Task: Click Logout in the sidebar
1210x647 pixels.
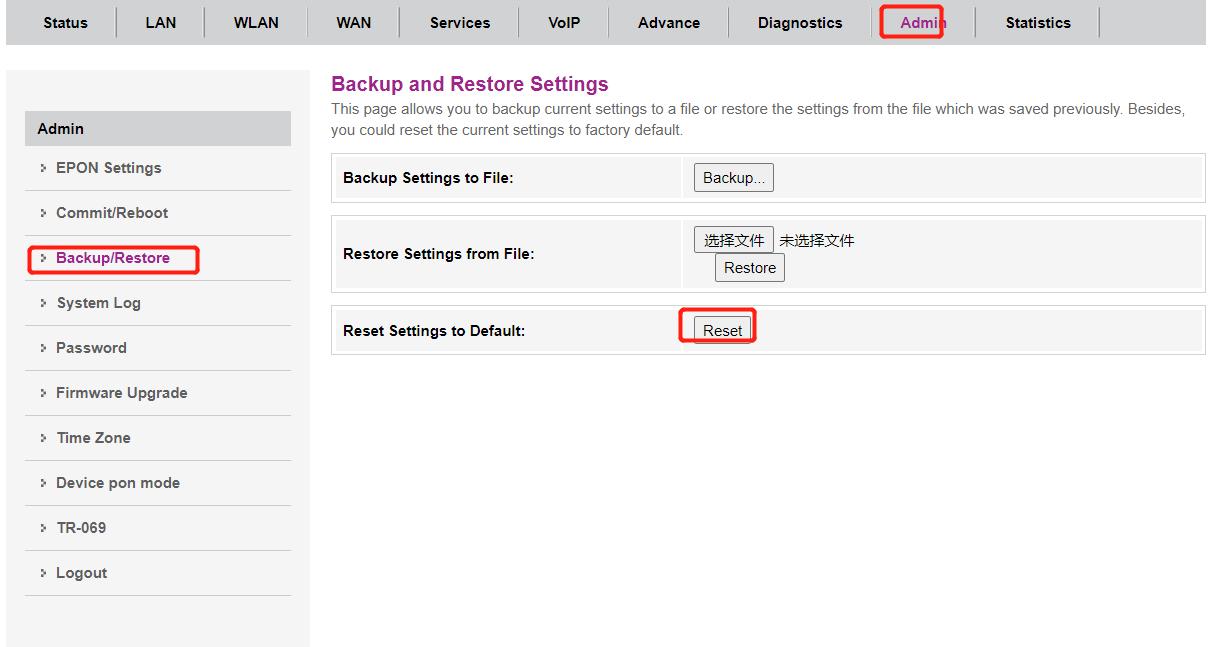Action: [x=81, y=573]
